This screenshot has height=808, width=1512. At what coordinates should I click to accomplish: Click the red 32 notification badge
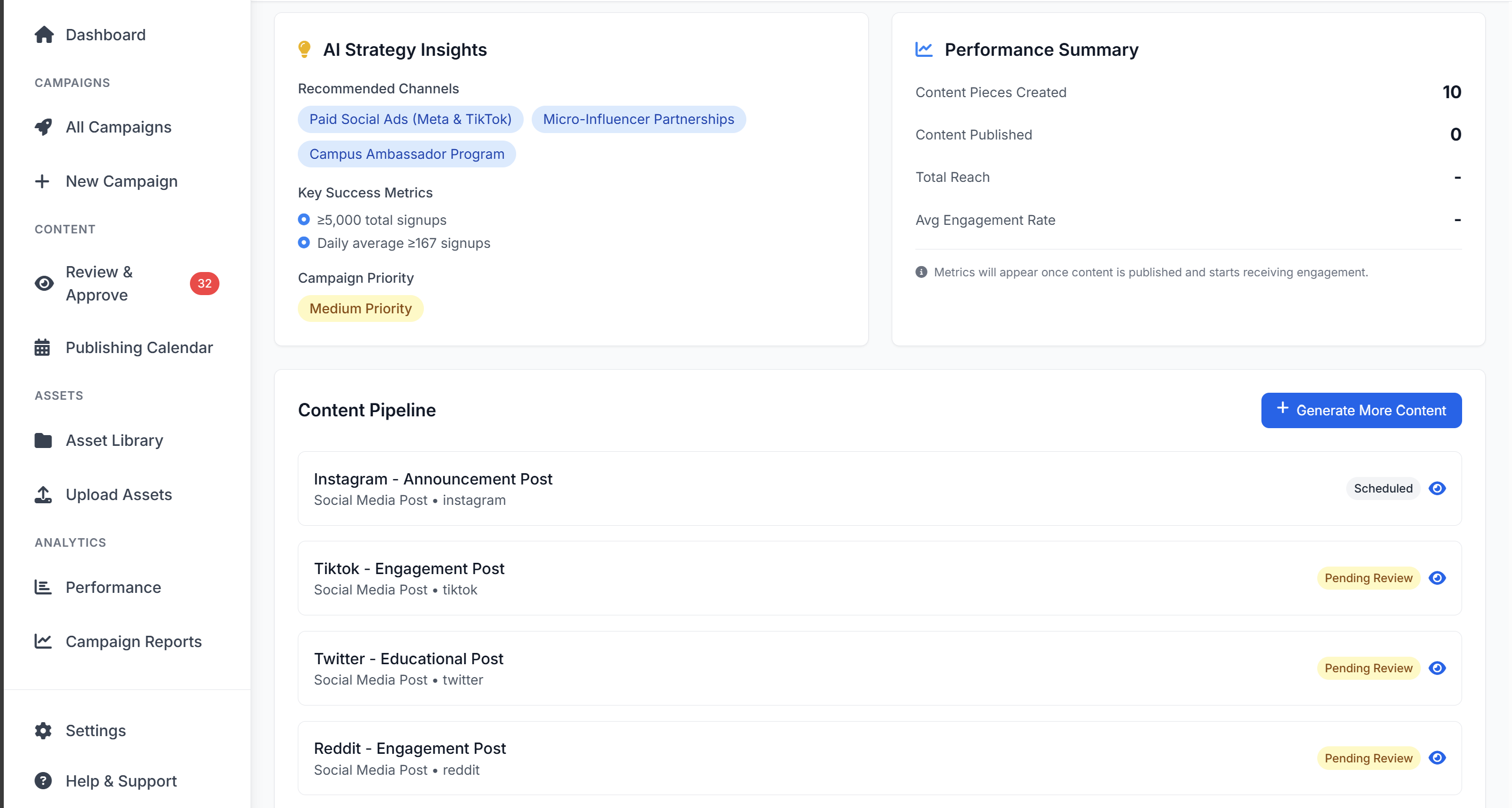coord(204,283)
